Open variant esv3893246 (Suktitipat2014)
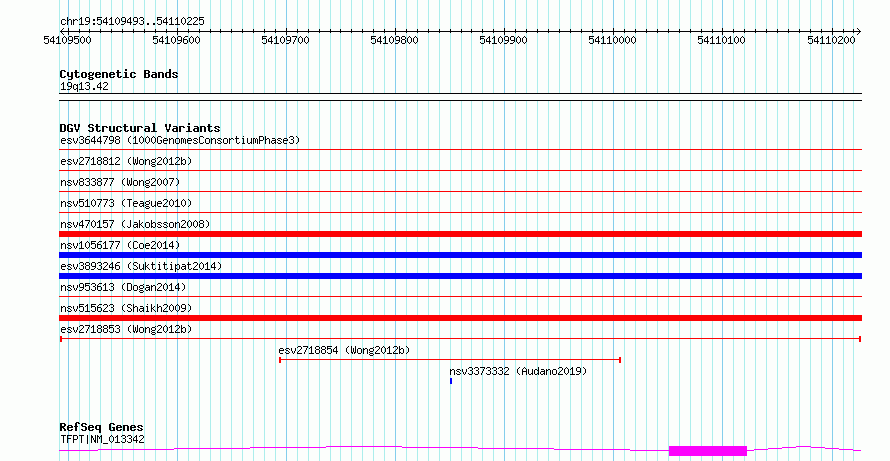 (141, 266)
